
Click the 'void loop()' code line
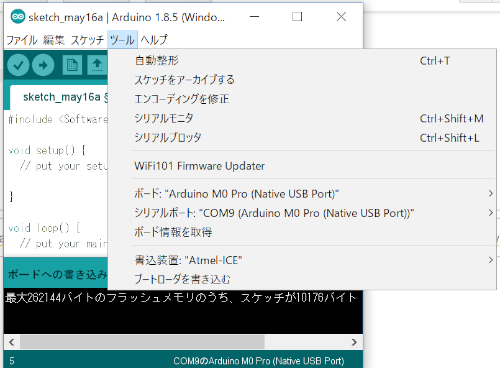[44, 228]
